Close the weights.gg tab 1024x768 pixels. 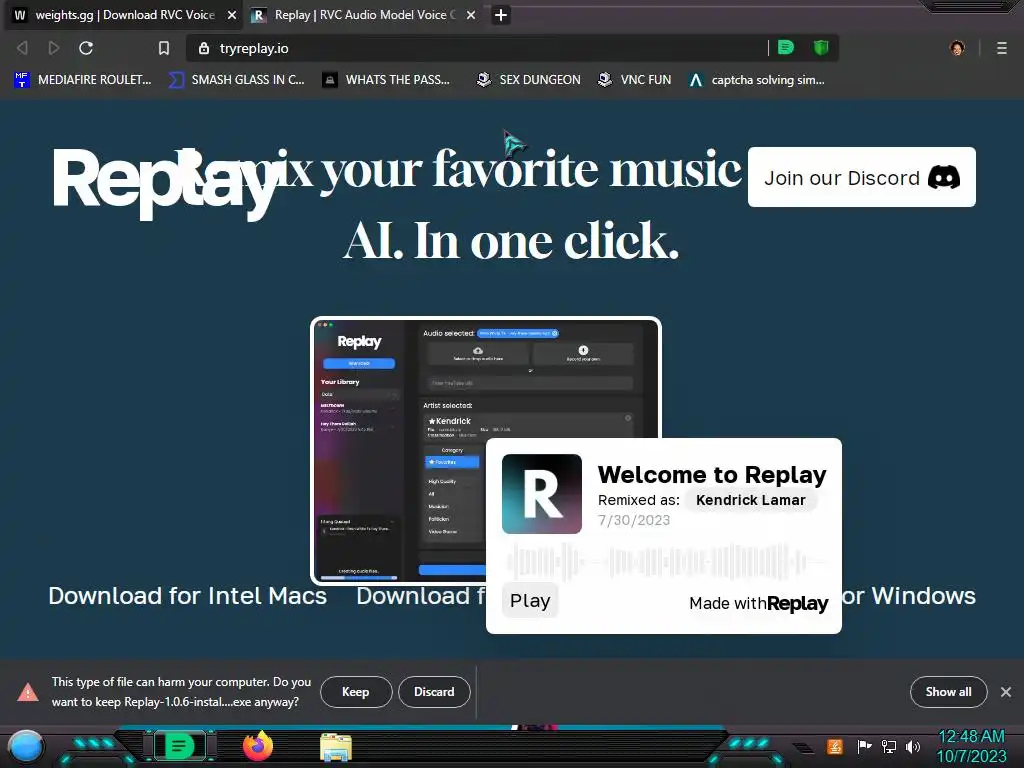231,15
